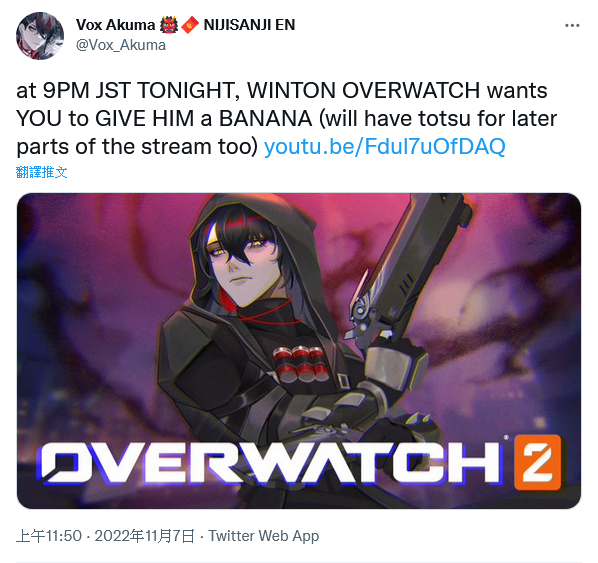
Task: Click the 2022年11月7日 date
Action: pyautogui.click(x=145, y=536)
